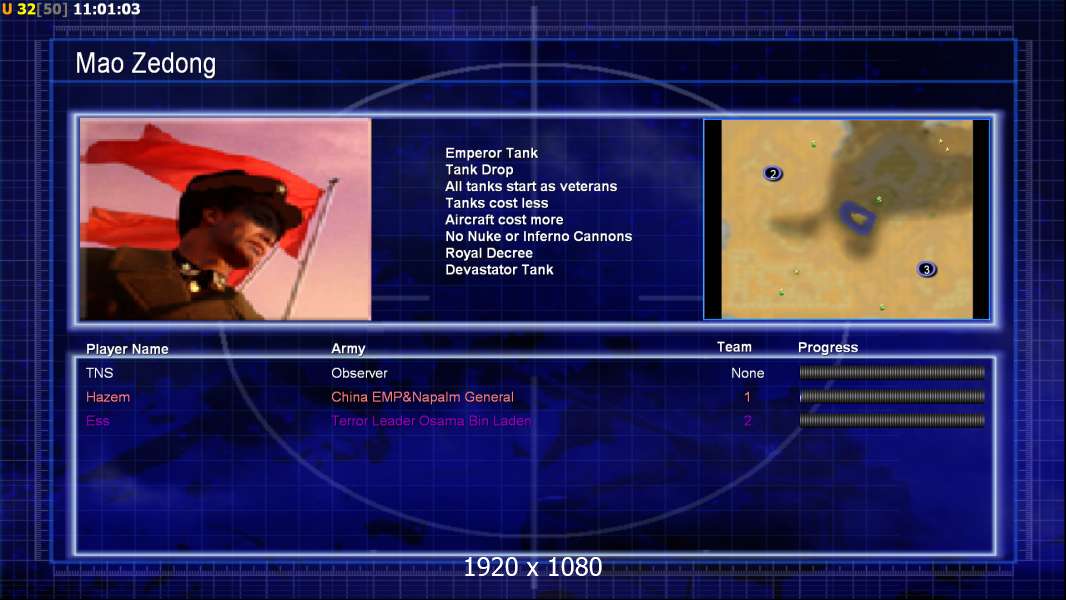1066x600 pixels.
Task: Click the Team column header
Action: [x=734, y=347]
